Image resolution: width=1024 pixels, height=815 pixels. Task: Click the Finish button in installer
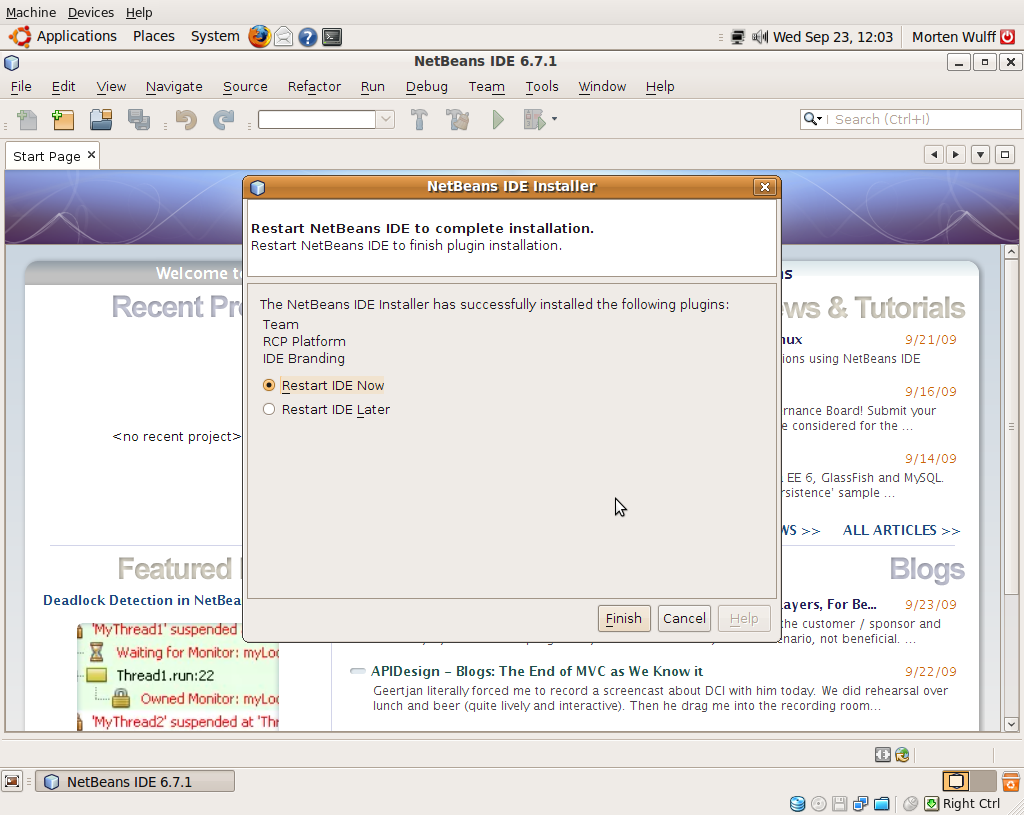(624, 618)
